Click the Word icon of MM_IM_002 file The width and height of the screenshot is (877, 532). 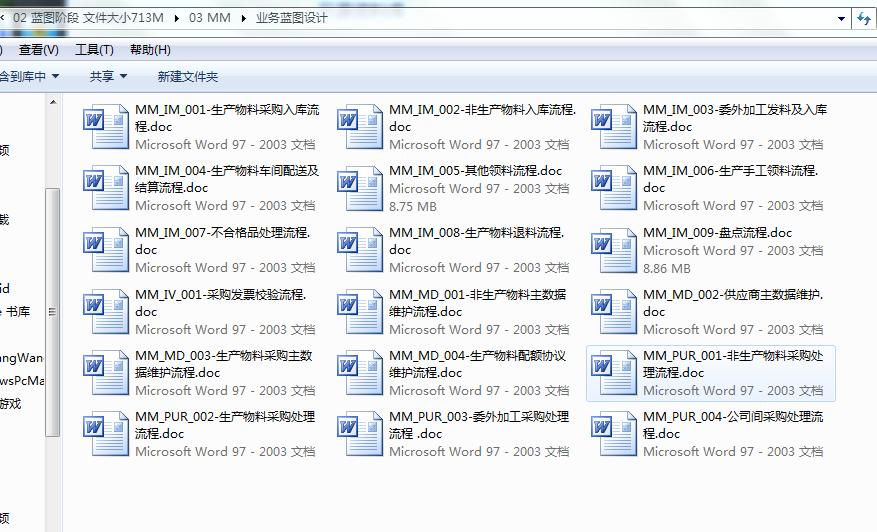click(x=360, y=126)
